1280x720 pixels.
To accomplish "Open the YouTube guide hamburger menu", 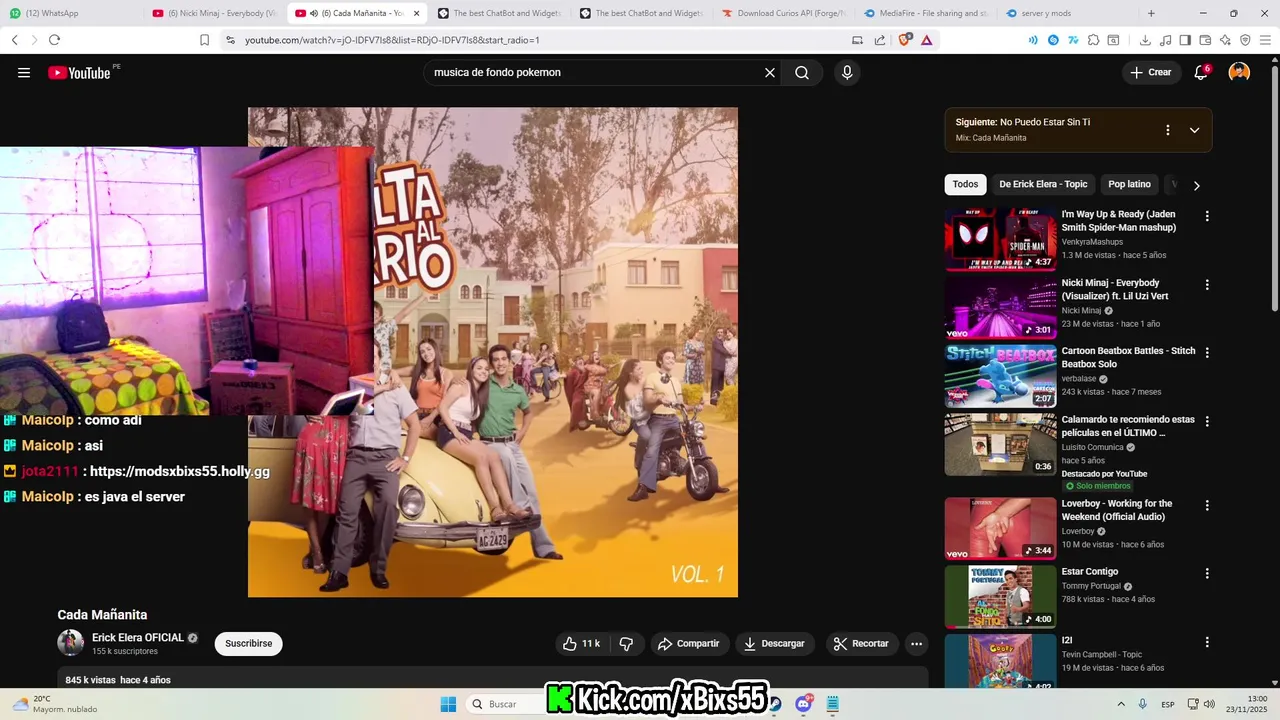I will click(24, 72).
